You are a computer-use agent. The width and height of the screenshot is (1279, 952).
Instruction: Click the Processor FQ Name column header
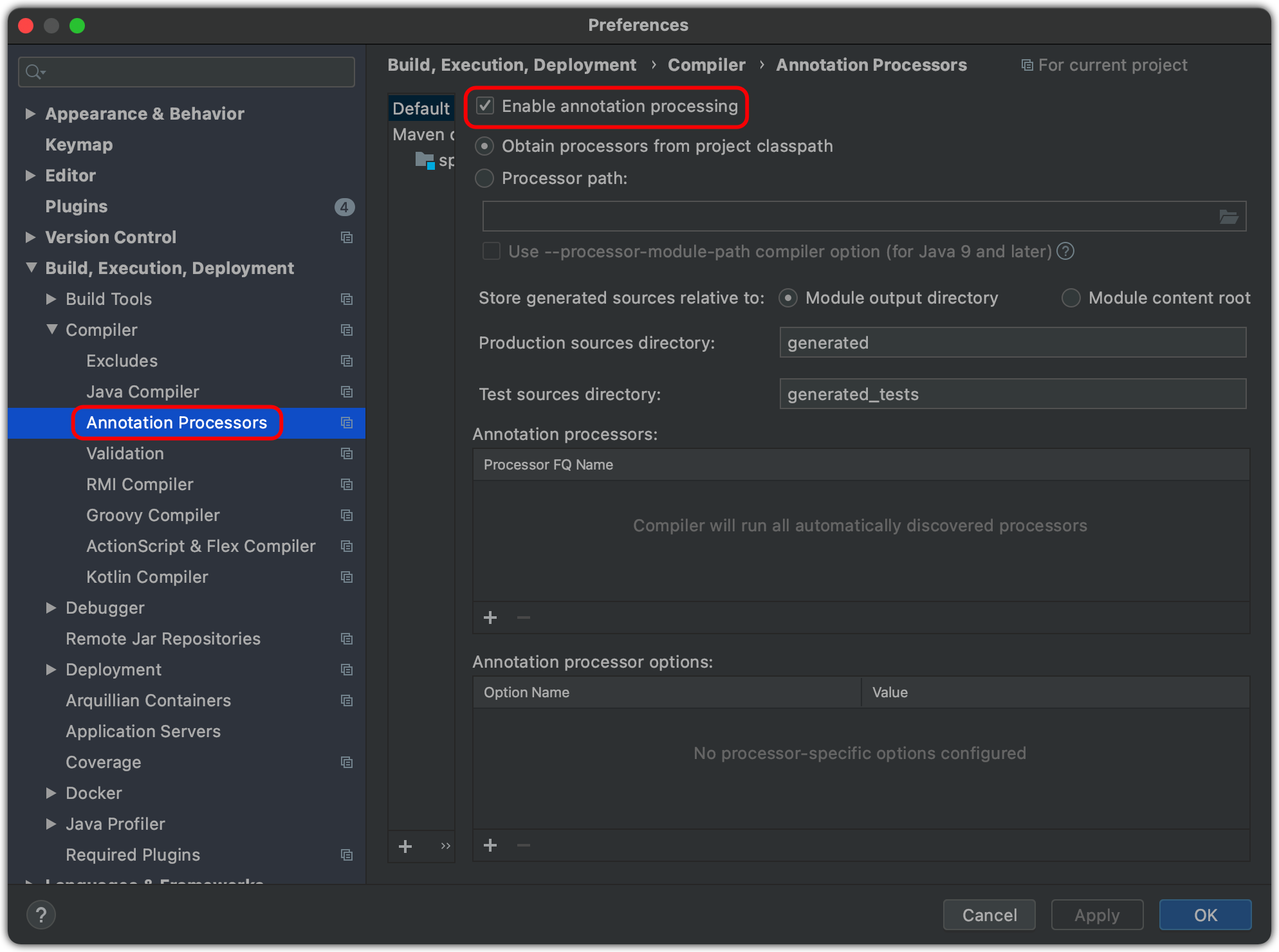pos(861,464)
